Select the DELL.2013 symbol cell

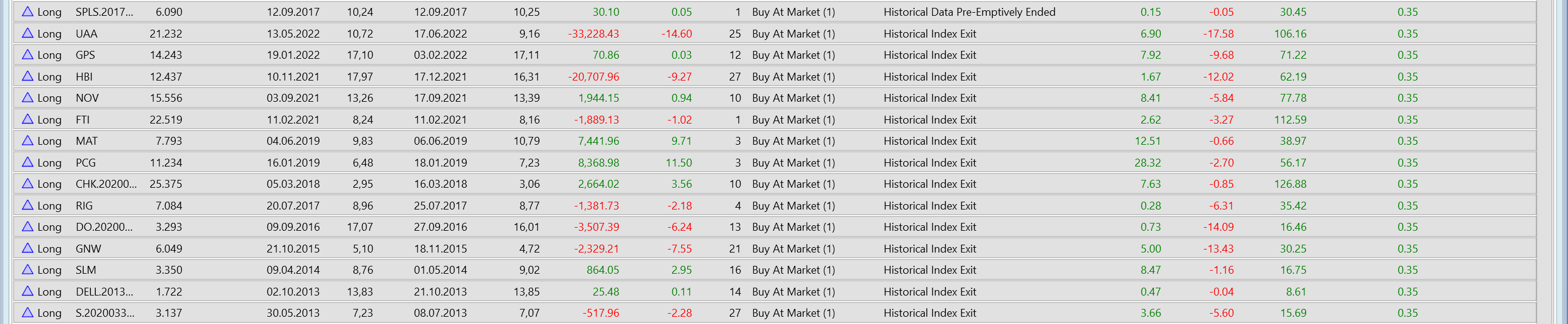(x=104, y=292)
